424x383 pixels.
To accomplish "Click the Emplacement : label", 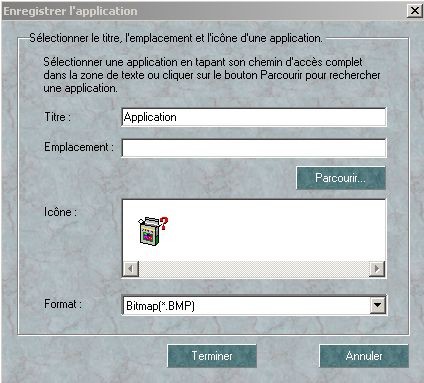I will (x=79, y=147).
